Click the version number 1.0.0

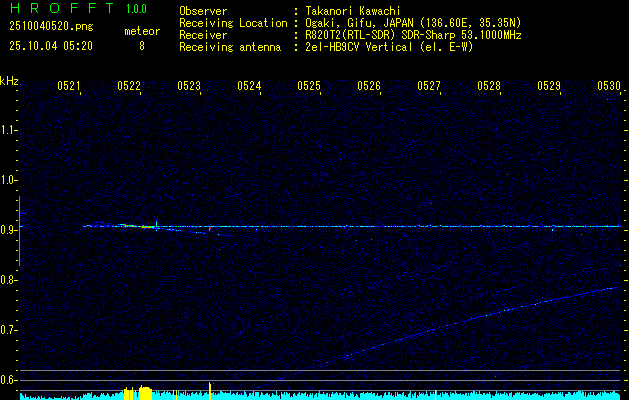pos(136,9)
